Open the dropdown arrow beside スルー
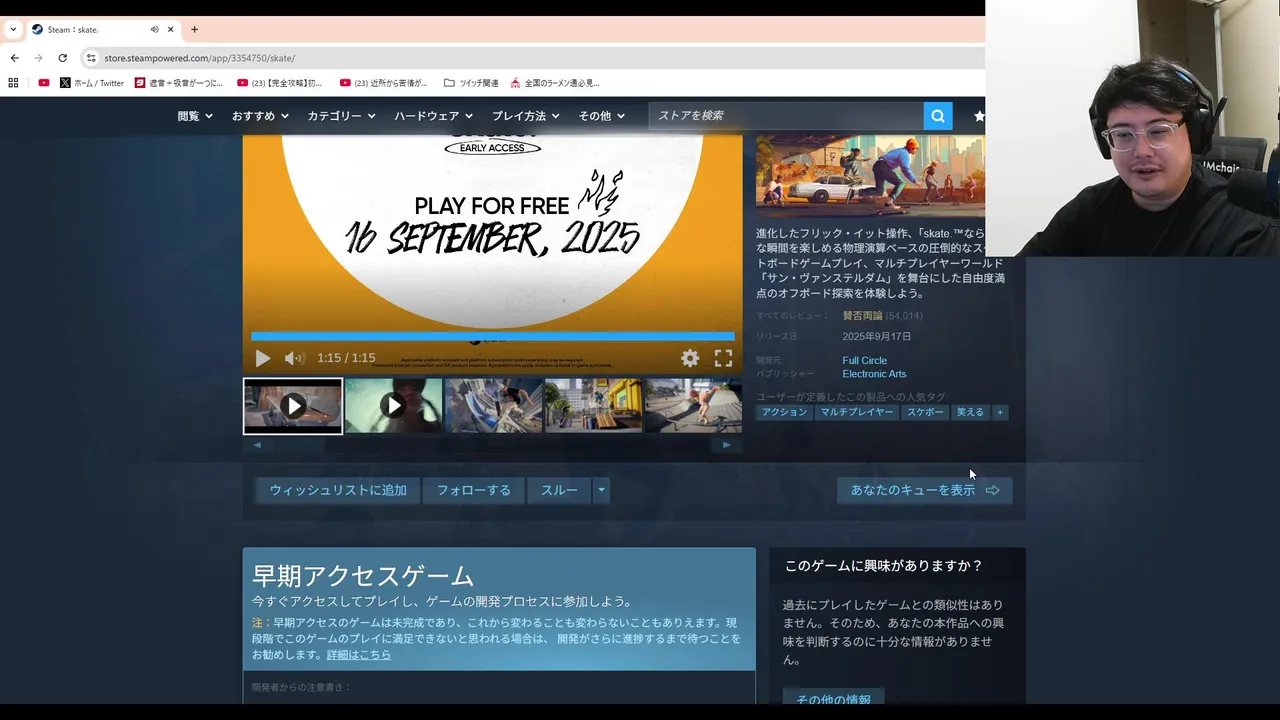Screen dimensions: 1280x720 coord(601,490)
